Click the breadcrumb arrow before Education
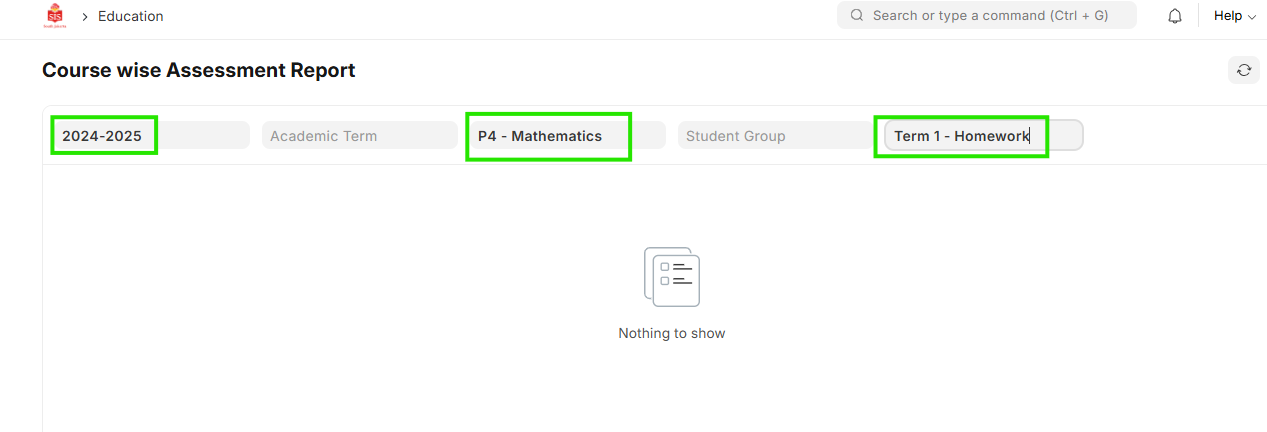Image resolution: width=1267 pixels, height=432 pixels. click(85, 17)
